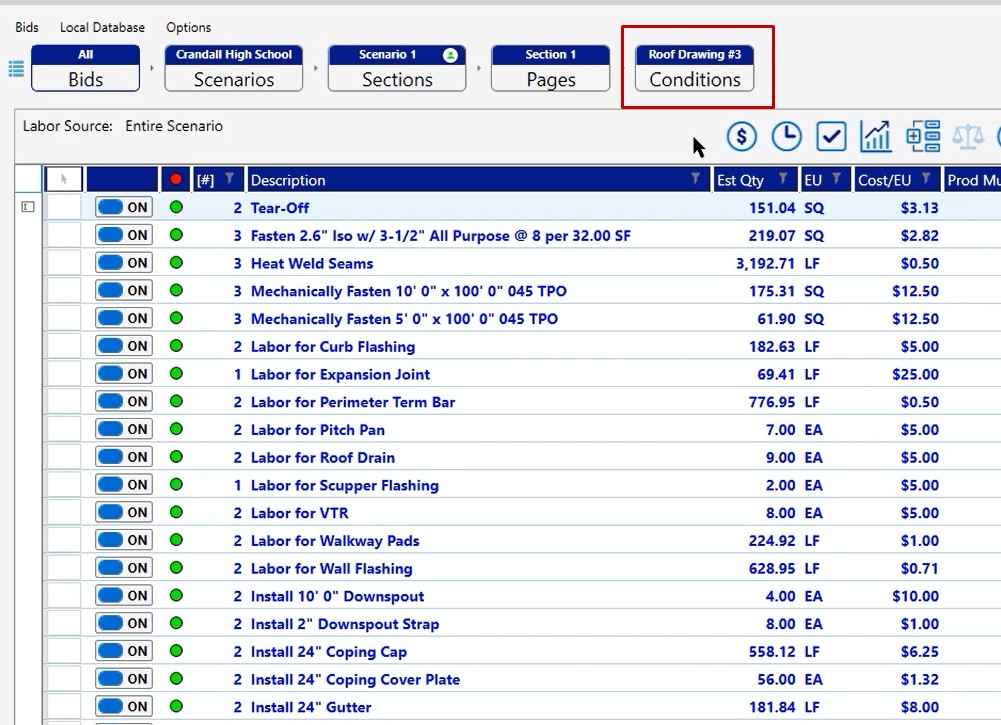Click the balance scales icon
This screenshot has height=725, width=1001.
[967, 137]
